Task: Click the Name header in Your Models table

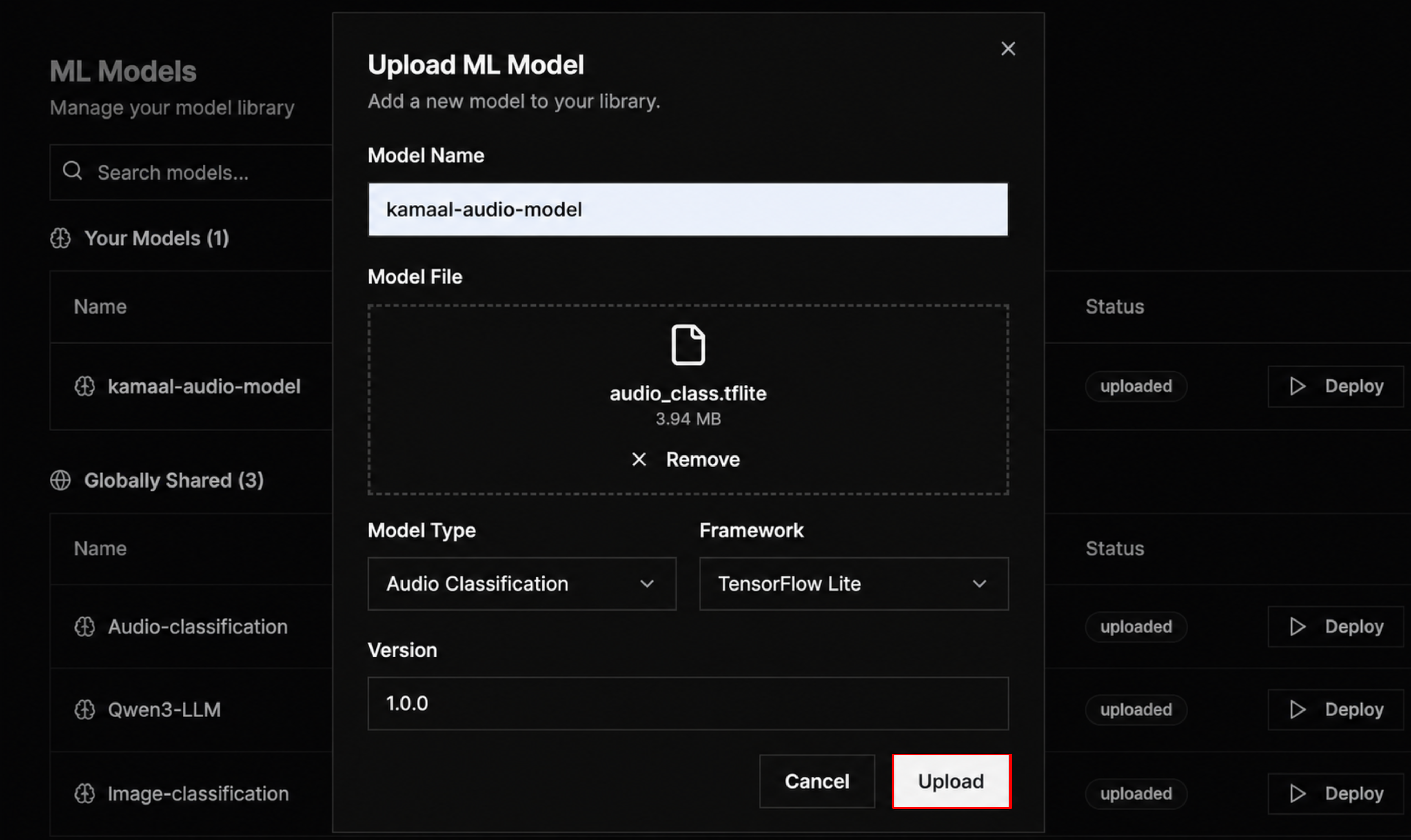Action: [x=100, y=307]
